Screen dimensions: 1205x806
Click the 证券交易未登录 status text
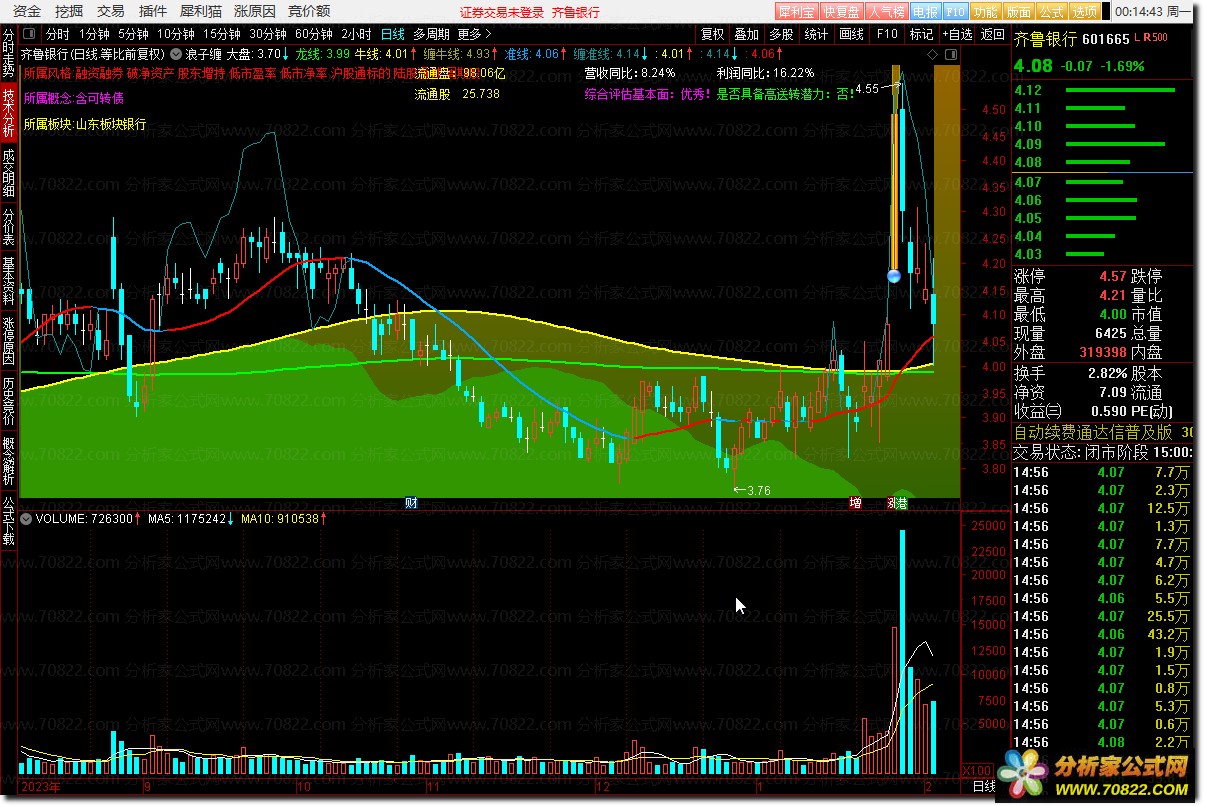[502, 12]
